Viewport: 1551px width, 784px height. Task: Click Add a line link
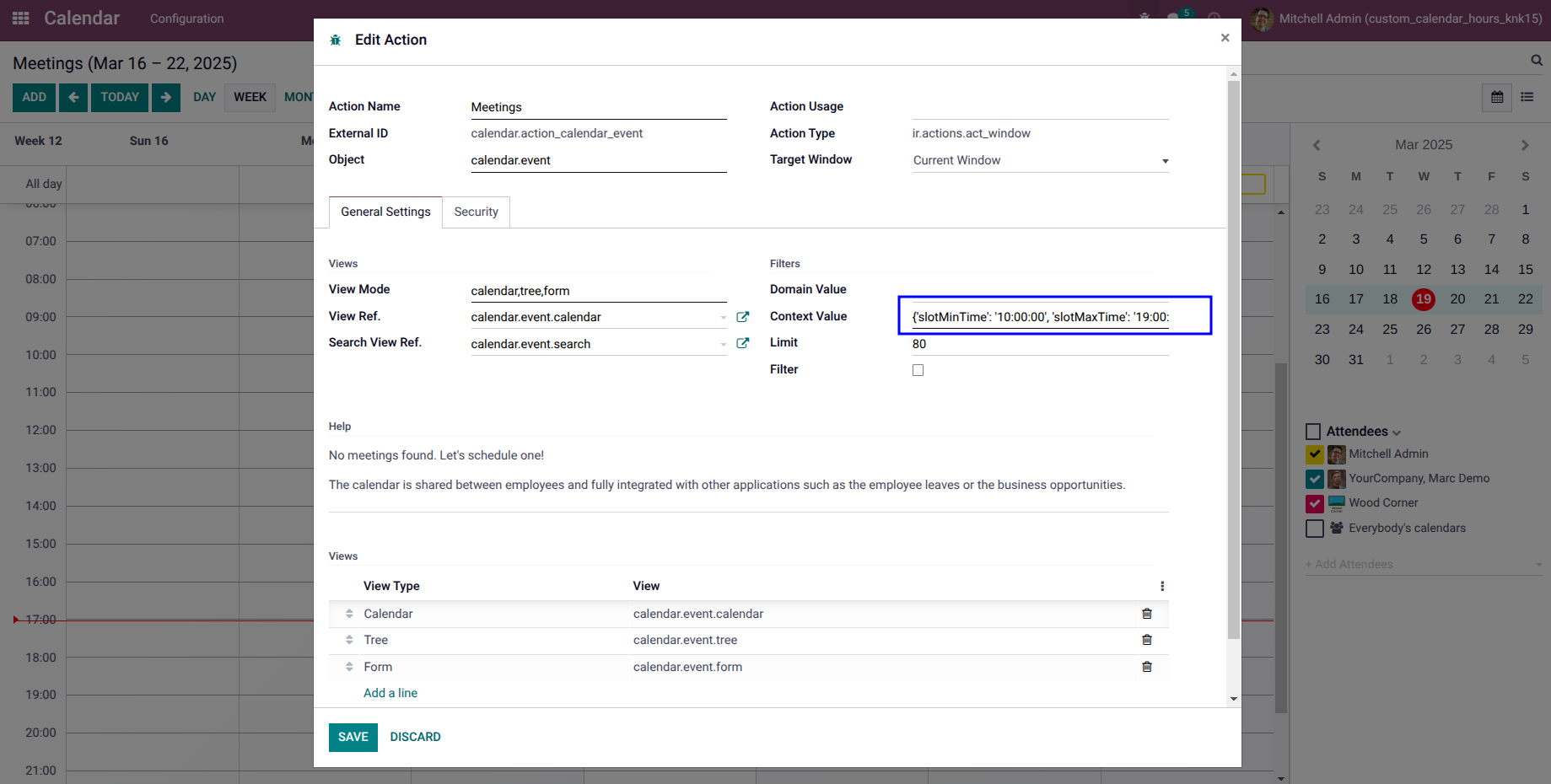[x=390, y=693]
